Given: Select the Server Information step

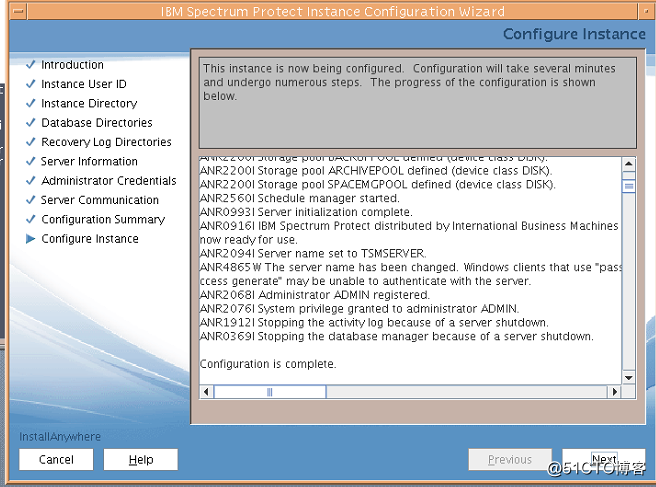Looking at the screenshot, I should point(89,161).
